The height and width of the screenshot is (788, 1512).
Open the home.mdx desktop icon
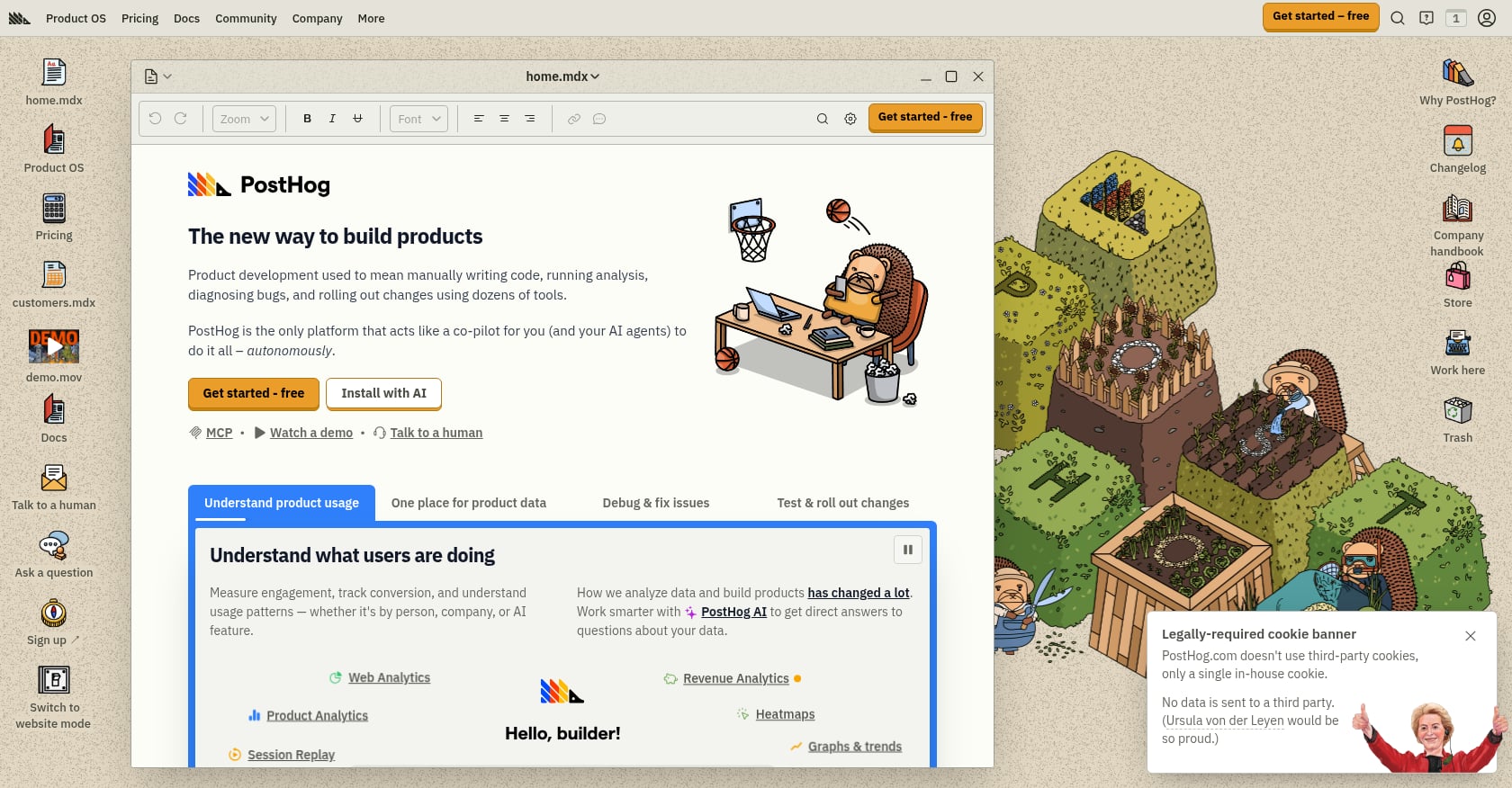point(54,82)
